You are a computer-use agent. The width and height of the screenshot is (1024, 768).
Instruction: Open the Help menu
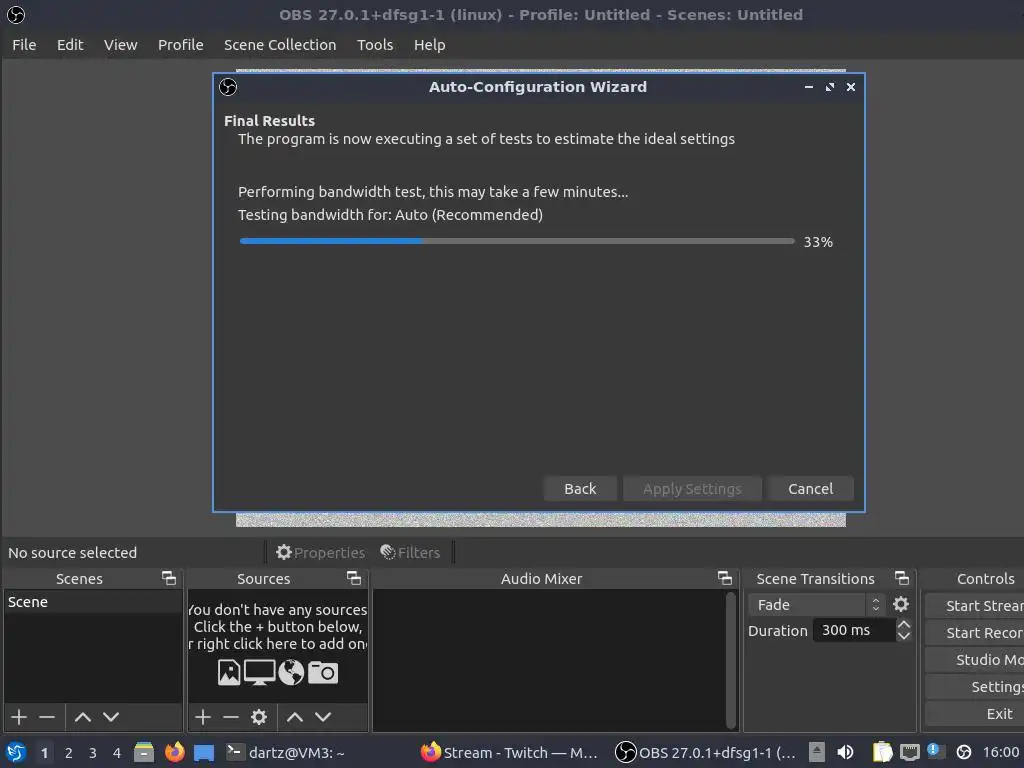430,45
